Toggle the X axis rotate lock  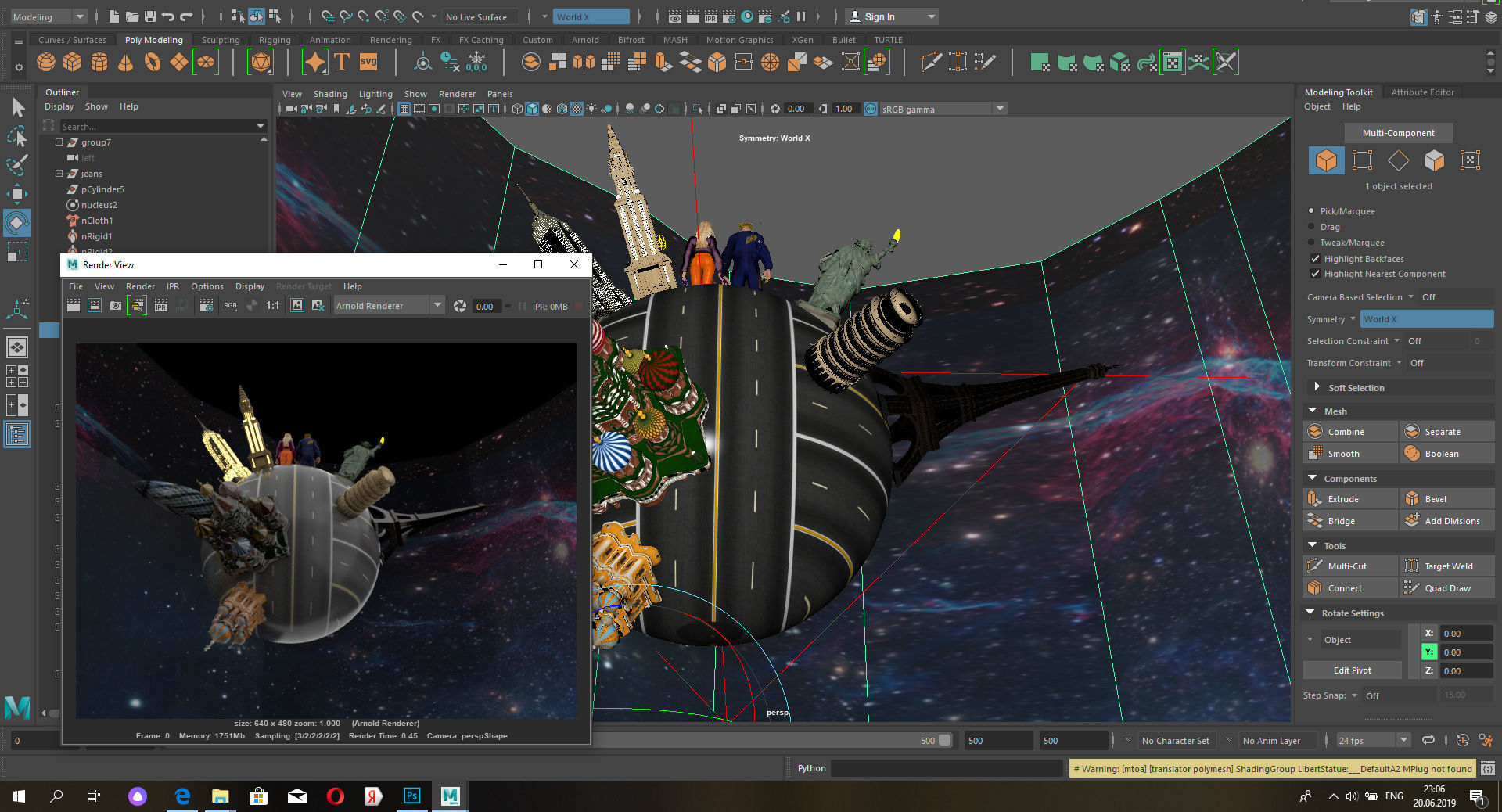click(x=1429, y=633)
